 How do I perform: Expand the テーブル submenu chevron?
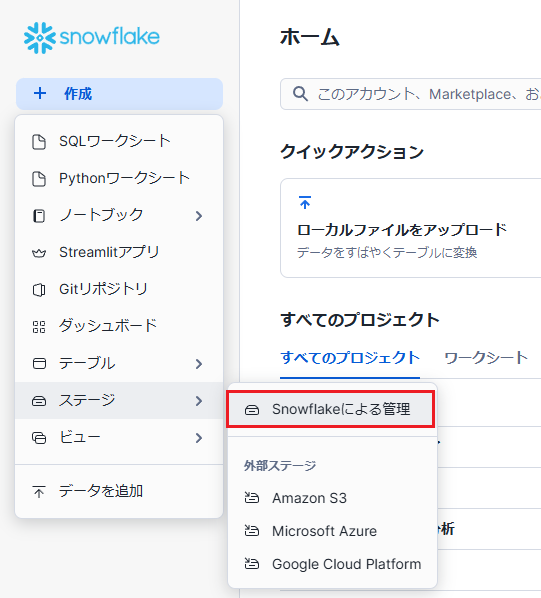click(x=199, y=364)
